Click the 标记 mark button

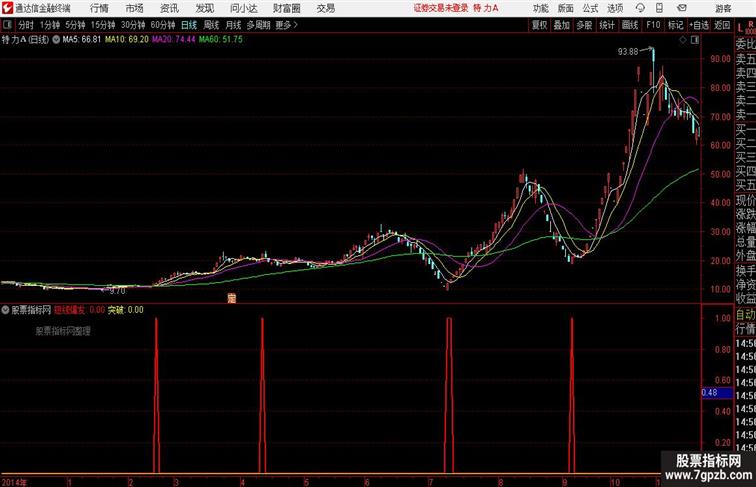(675, 25)
